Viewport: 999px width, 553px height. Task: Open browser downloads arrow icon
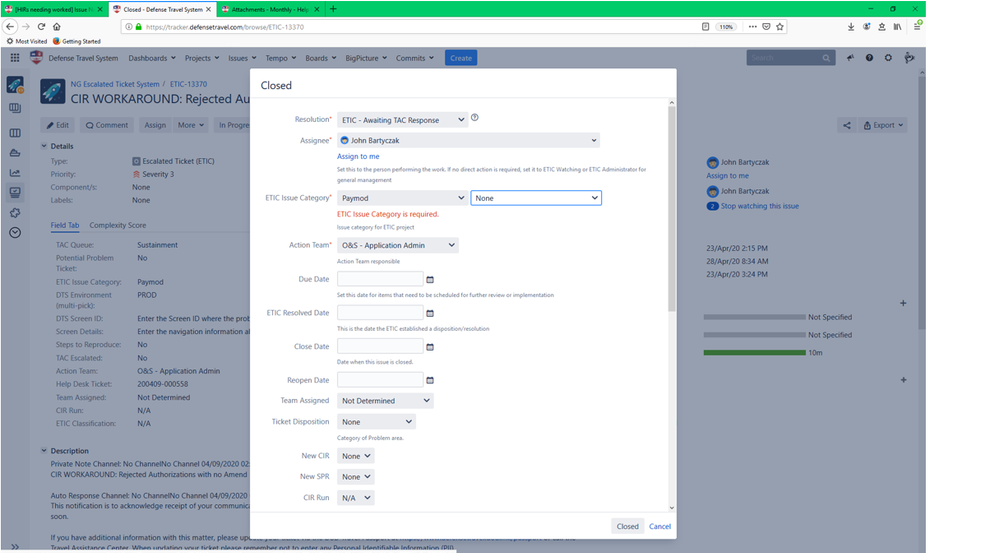click(851, 27)
